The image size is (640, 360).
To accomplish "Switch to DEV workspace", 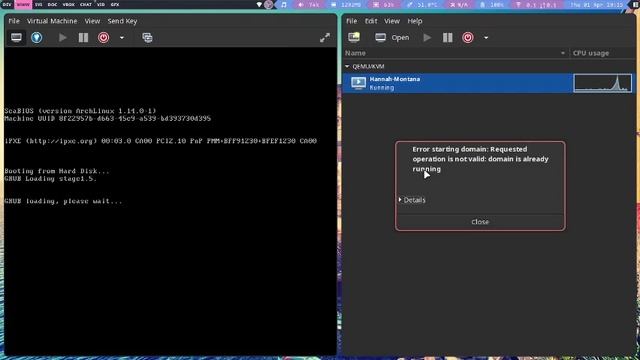I will pos(7,4).
